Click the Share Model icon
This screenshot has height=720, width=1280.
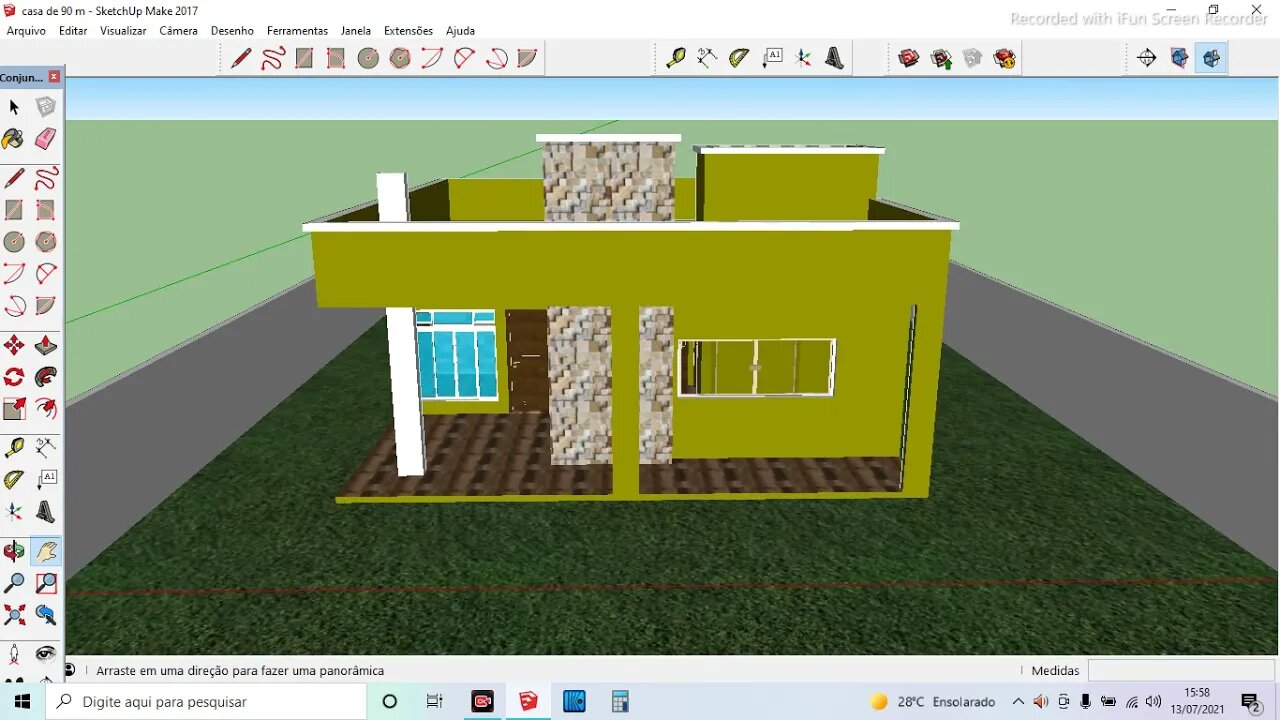(941, 58)
